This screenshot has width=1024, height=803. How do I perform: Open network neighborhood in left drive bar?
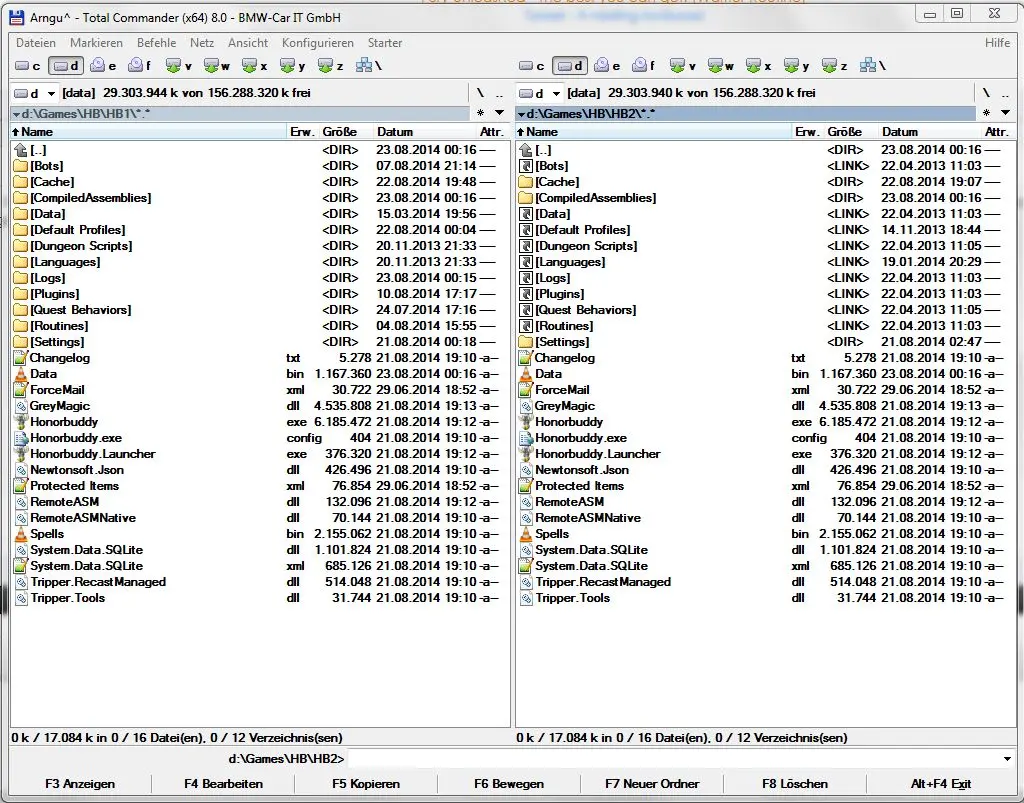click(x=369, y=66)
